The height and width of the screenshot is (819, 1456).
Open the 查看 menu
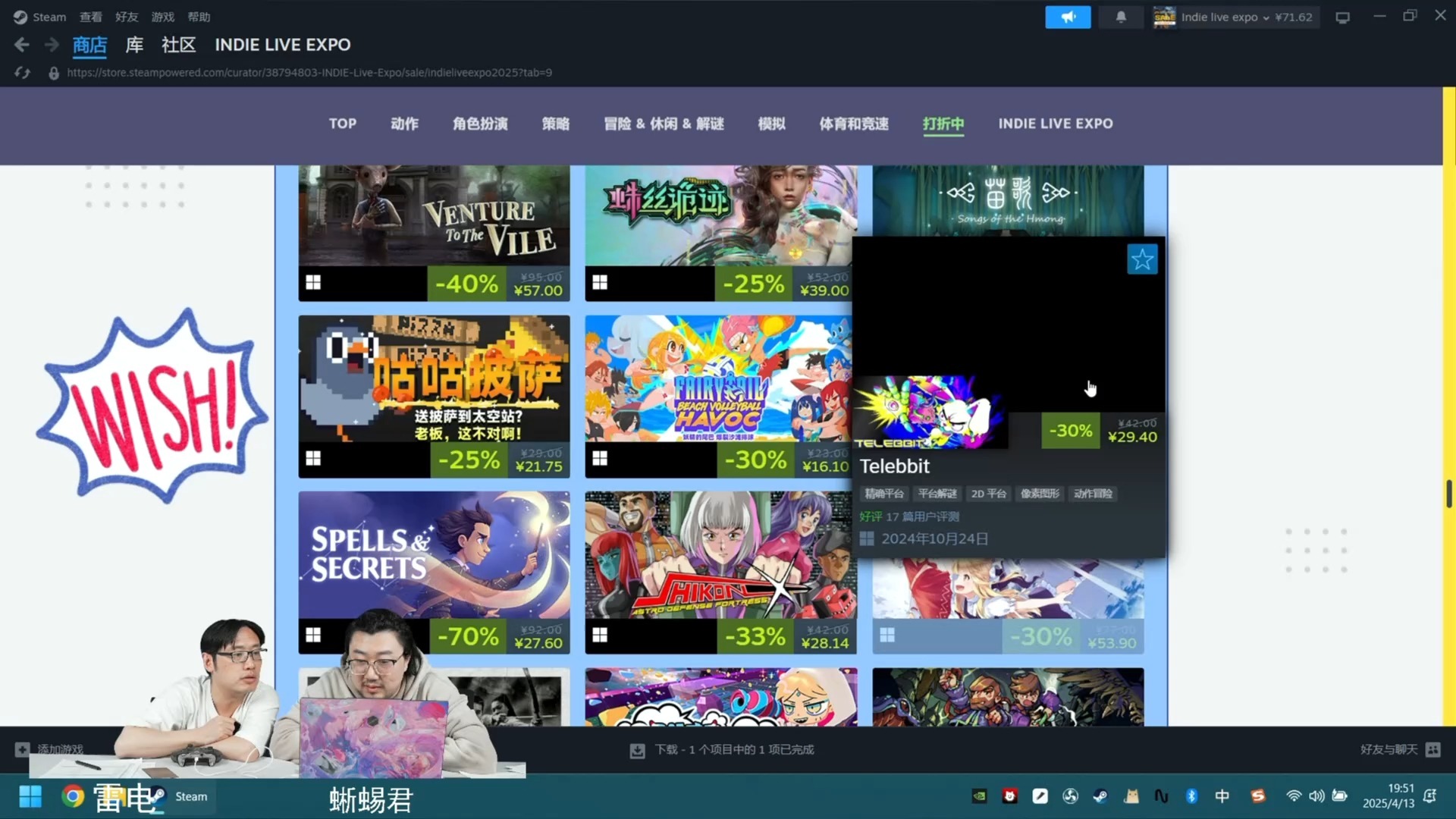[91, 17]
